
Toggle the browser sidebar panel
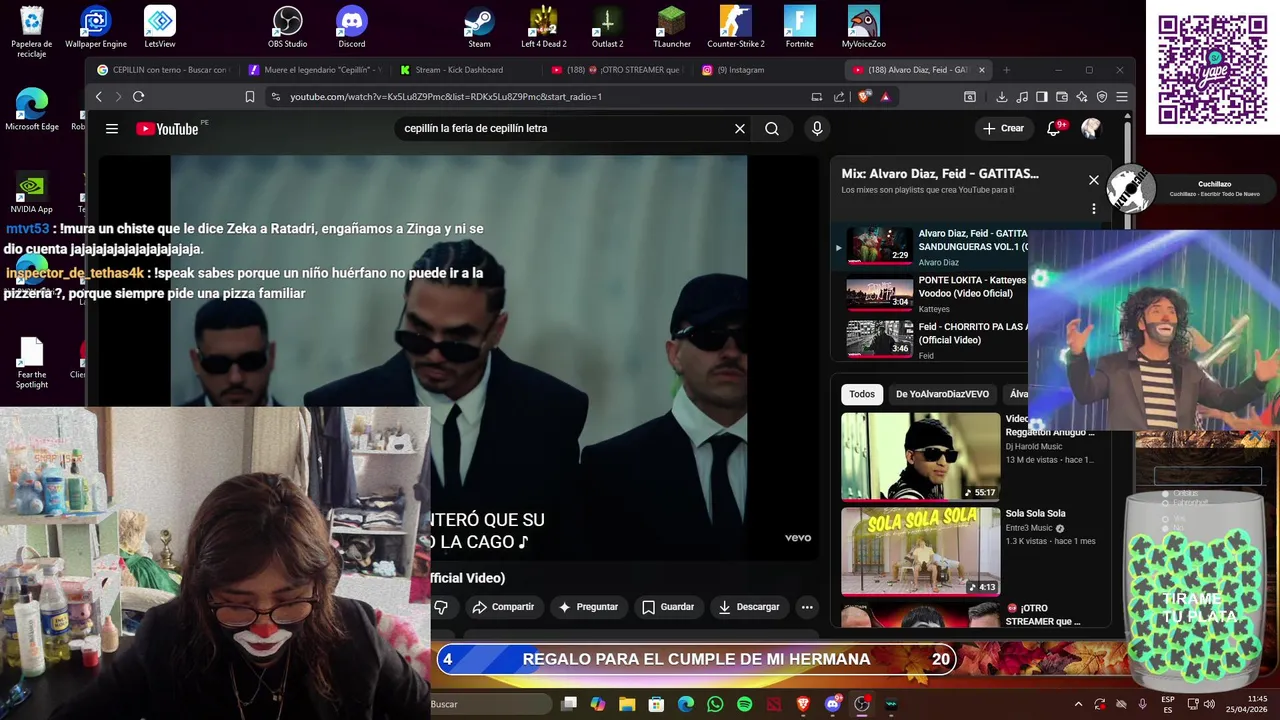point(1041,97)
